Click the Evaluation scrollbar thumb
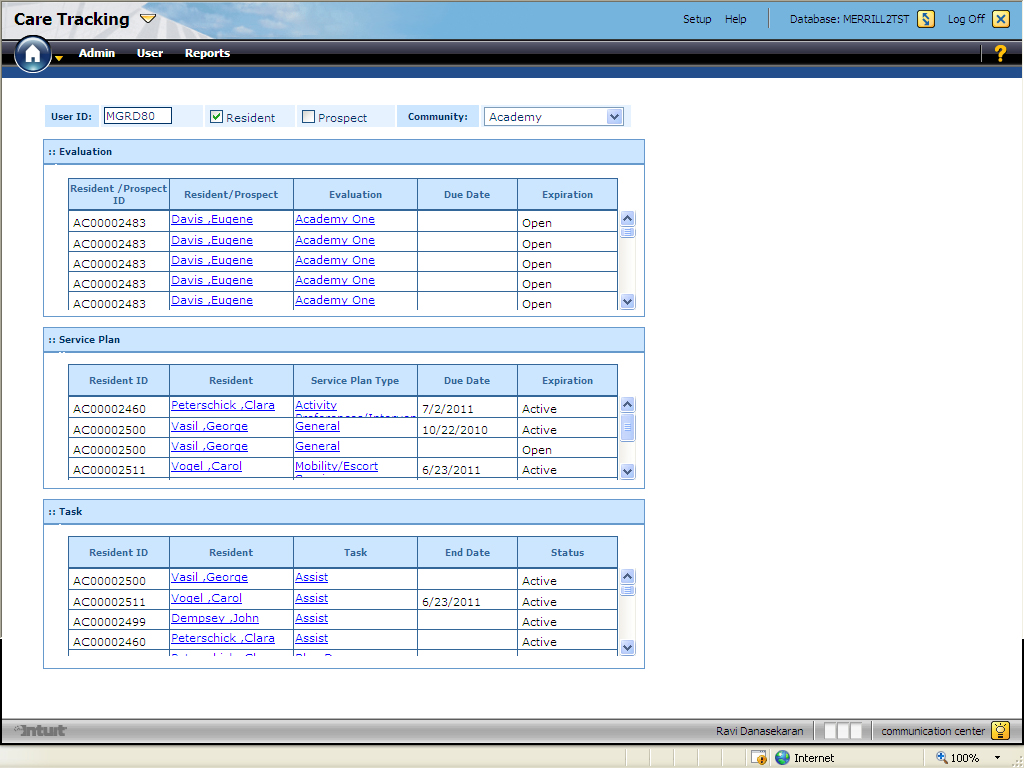This screenshot has height=768, width=1024. click(627, 232)
